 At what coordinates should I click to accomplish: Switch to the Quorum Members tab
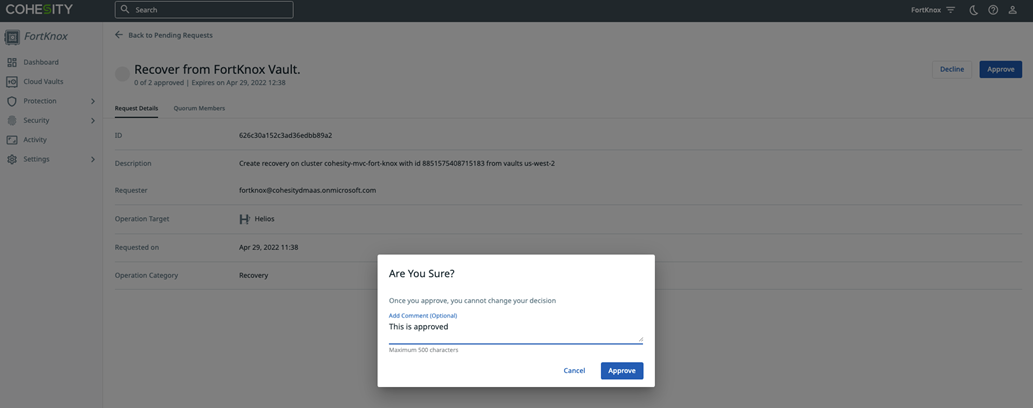click(x=199, y=108)
